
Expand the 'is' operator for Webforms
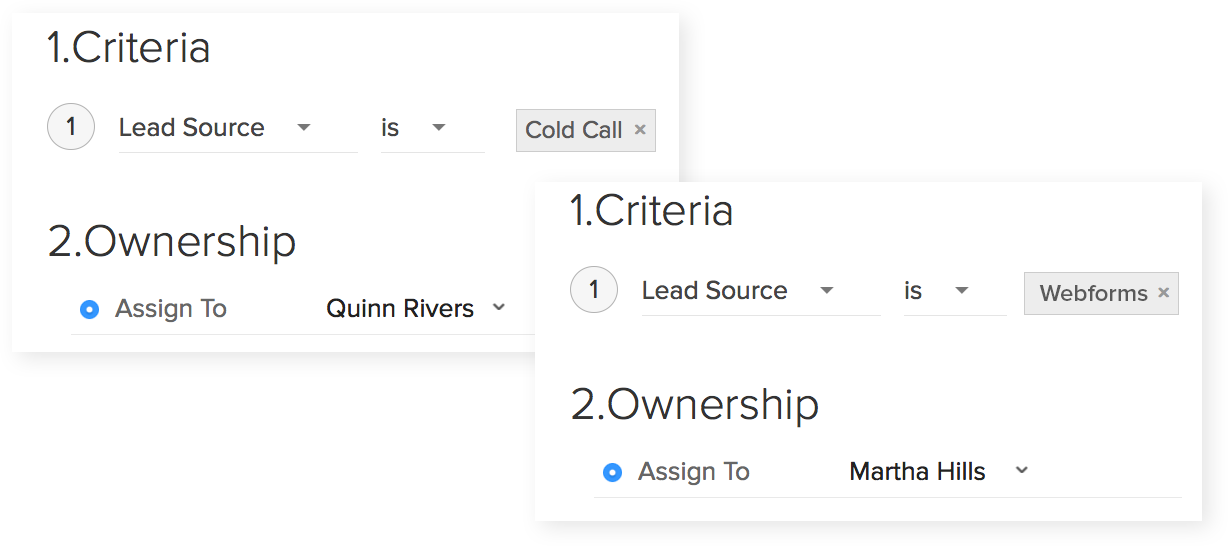(x=961, y=291)
